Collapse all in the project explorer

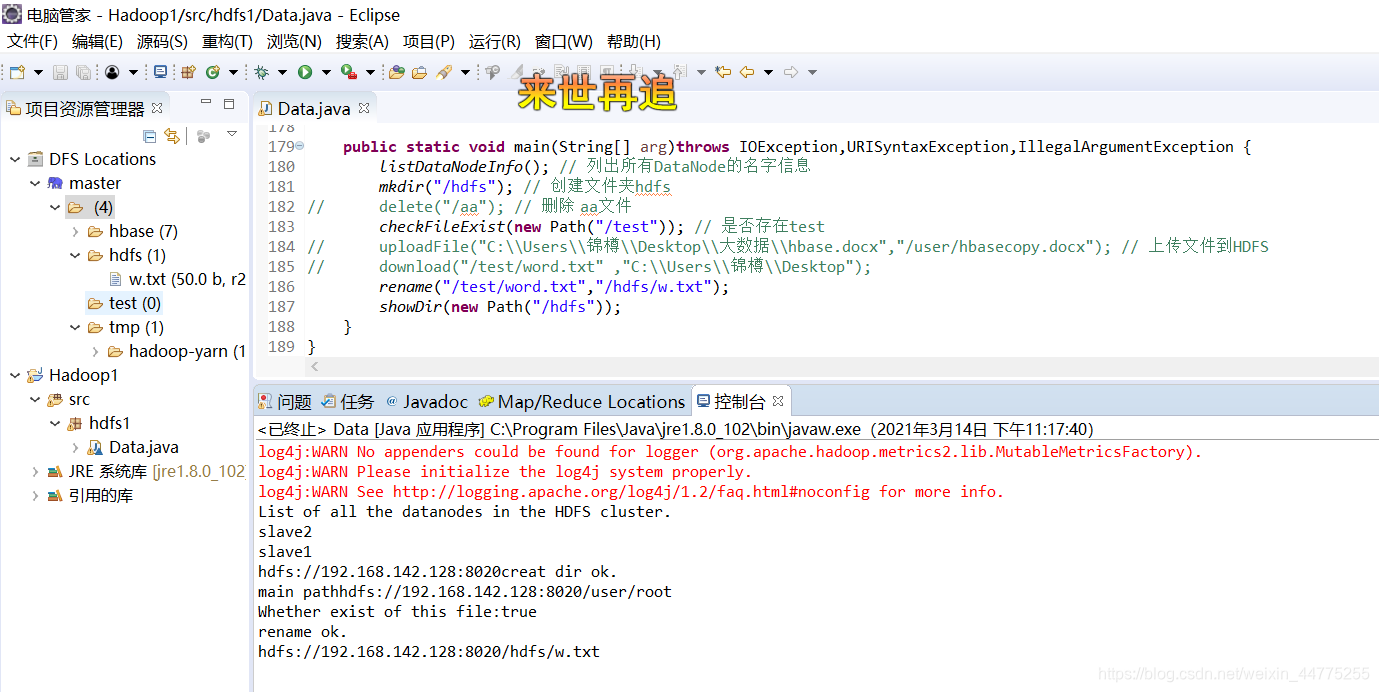point(150,135)
